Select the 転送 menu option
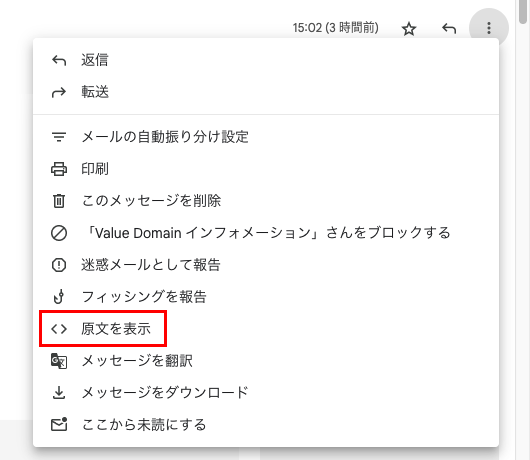This screenshot has height=460, width=530. pos(266,92)
